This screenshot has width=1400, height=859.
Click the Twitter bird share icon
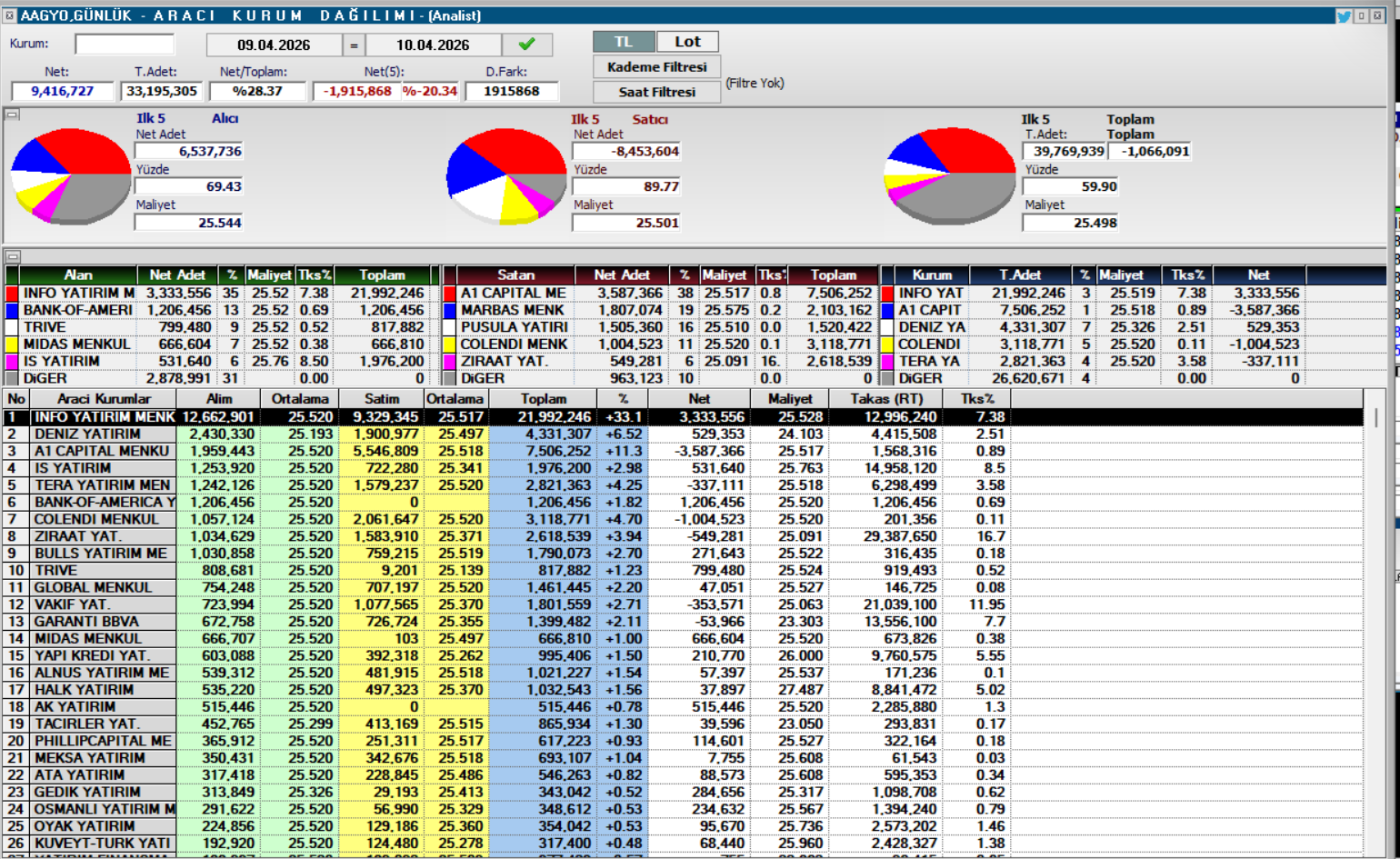pos(1343,15)
